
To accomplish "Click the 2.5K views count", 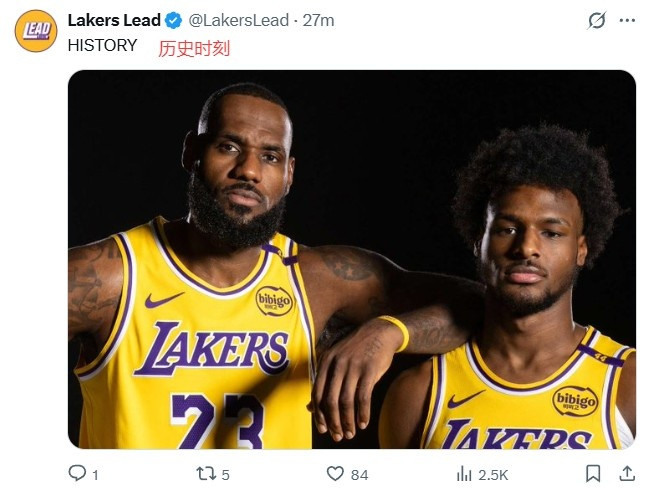I will (493, 474).
